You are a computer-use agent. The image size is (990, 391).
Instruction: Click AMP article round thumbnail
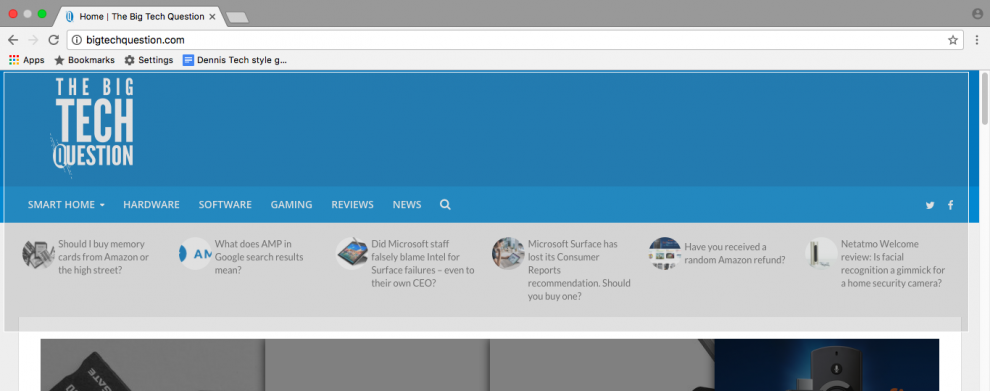(x=195, y=254)
